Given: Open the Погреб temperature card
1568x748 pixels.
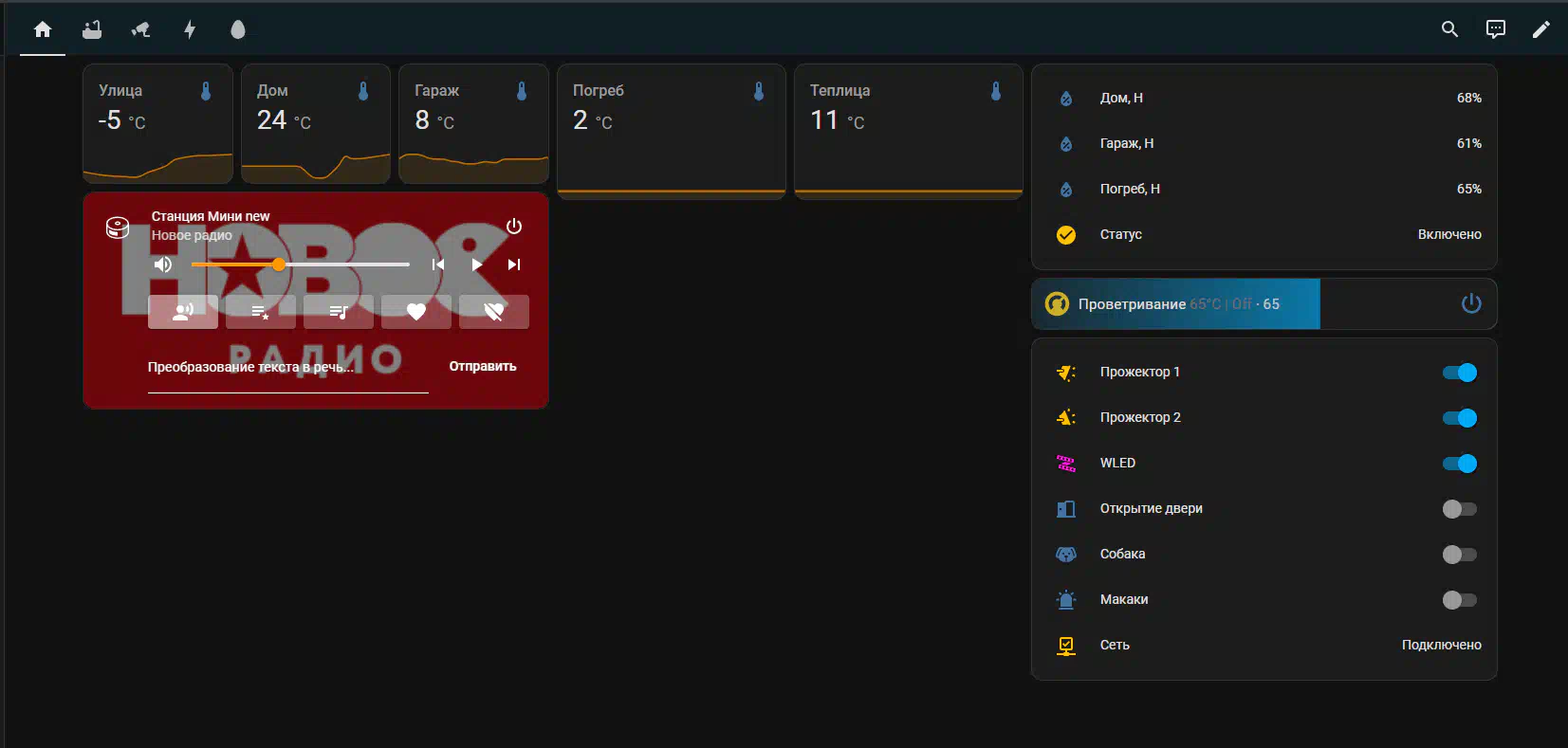Looking at the screenshot, I should pos(672,132).
